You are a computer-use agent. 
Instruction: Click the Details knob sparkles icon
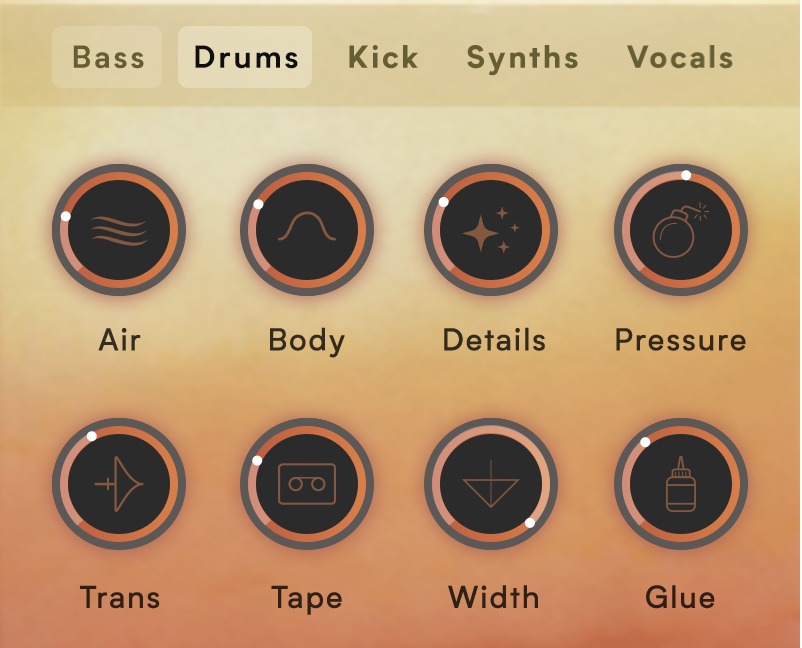(x=491, y=230)
